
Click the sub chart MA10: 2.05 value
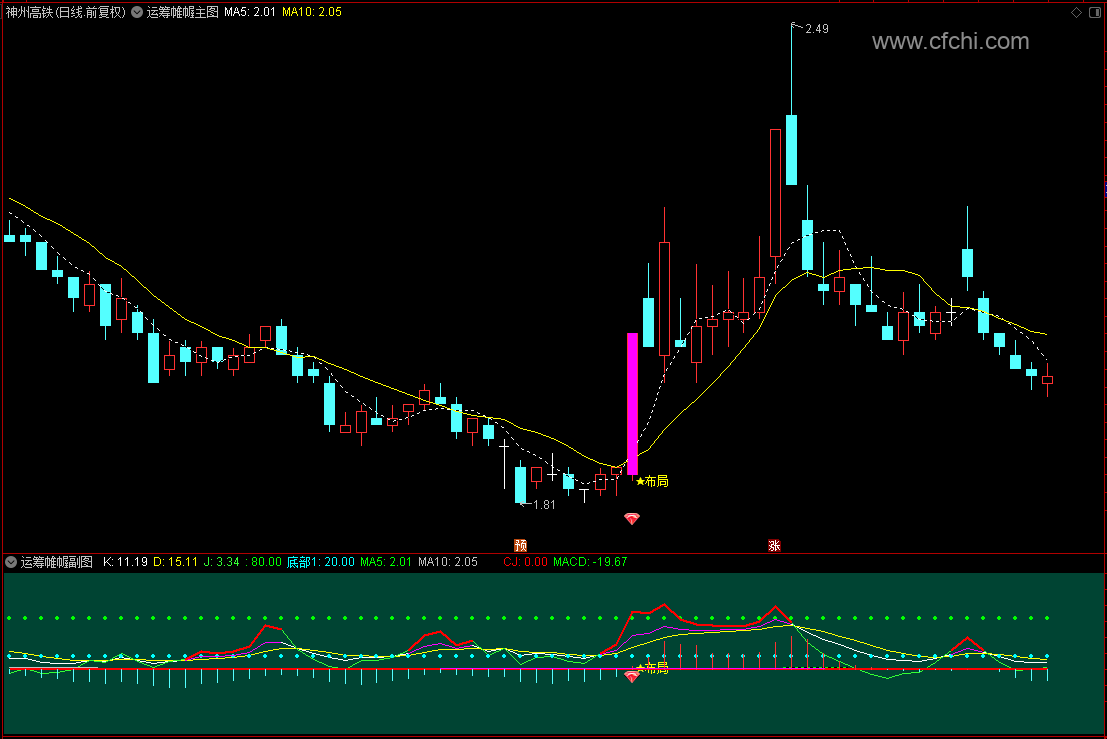coord(448,562)
